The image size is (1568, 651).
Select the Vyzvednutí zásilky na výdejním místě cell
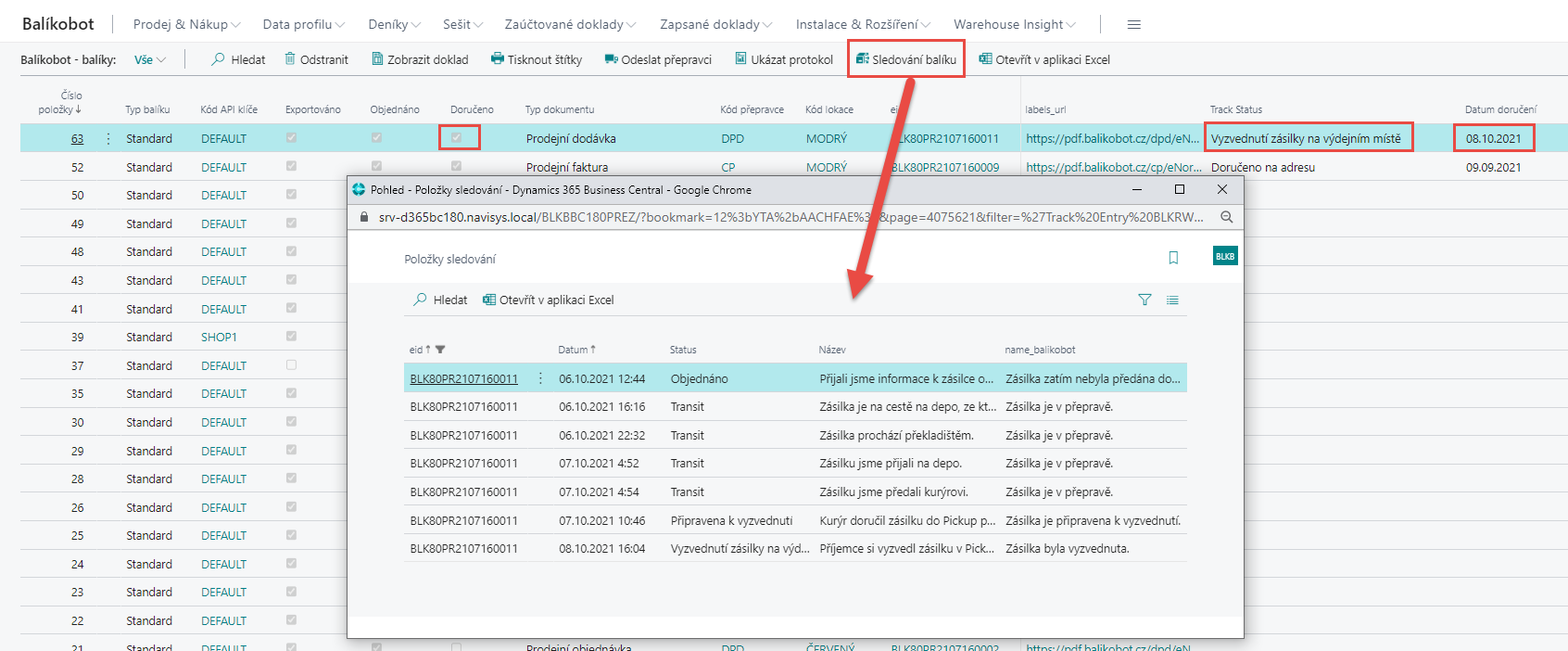pos(1309,138)
